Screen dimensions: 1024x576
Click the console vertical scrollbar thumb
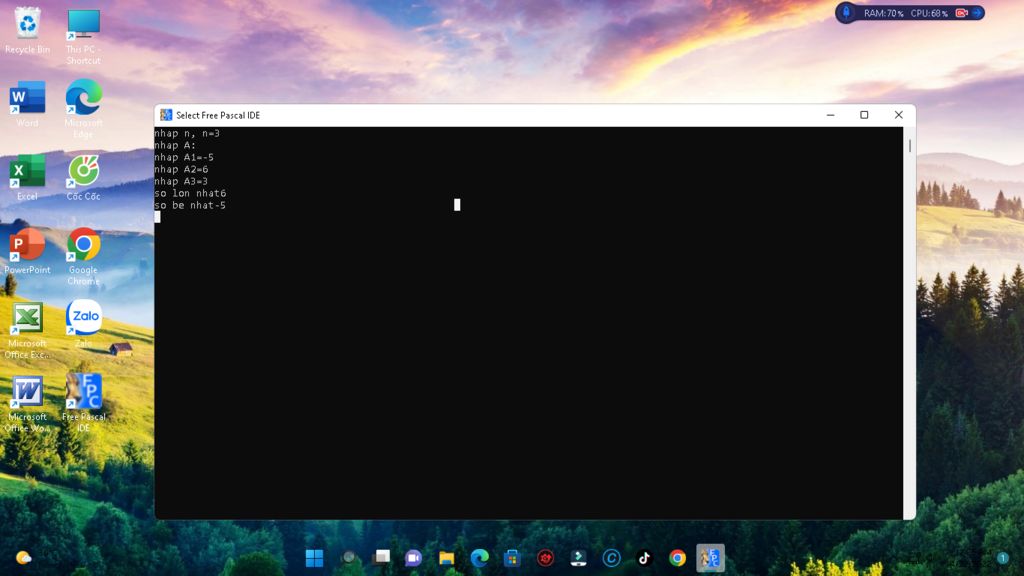click(910, 146)
